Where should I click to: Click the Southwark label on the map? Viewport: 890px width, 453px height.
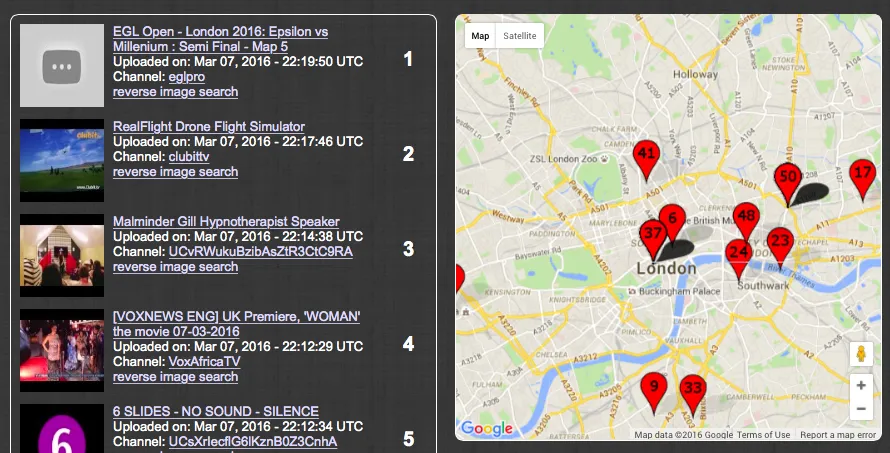763,286
